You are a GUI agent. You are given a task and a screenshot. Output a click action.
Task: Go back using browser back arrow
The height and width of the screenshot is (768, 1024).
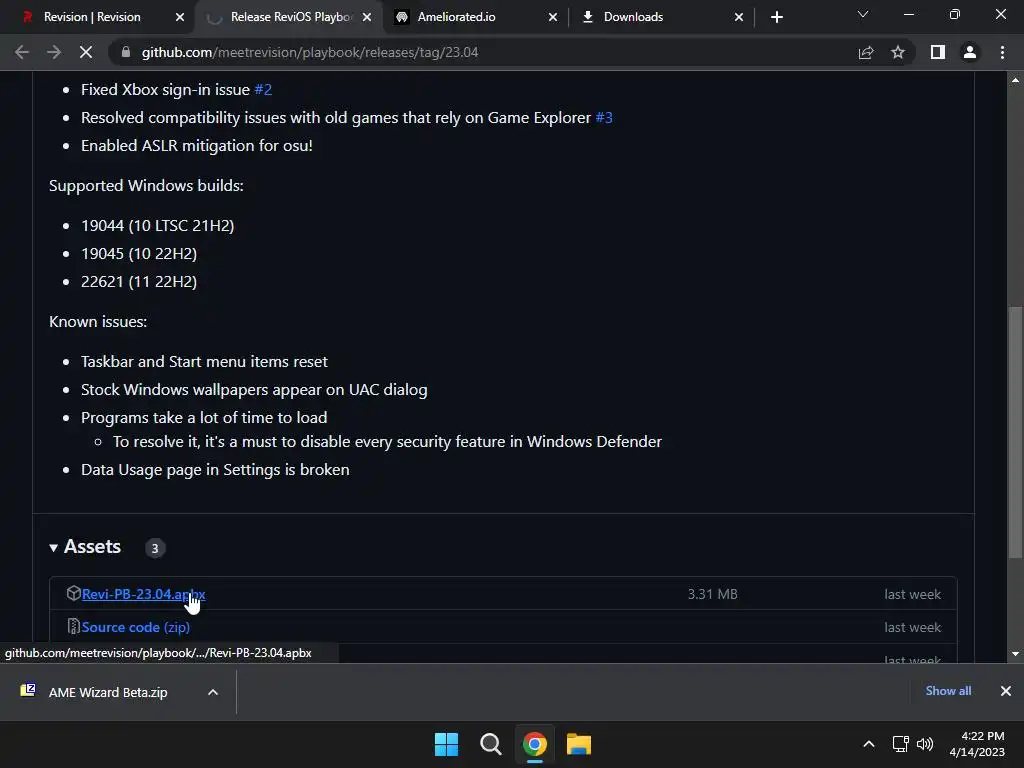22,52
